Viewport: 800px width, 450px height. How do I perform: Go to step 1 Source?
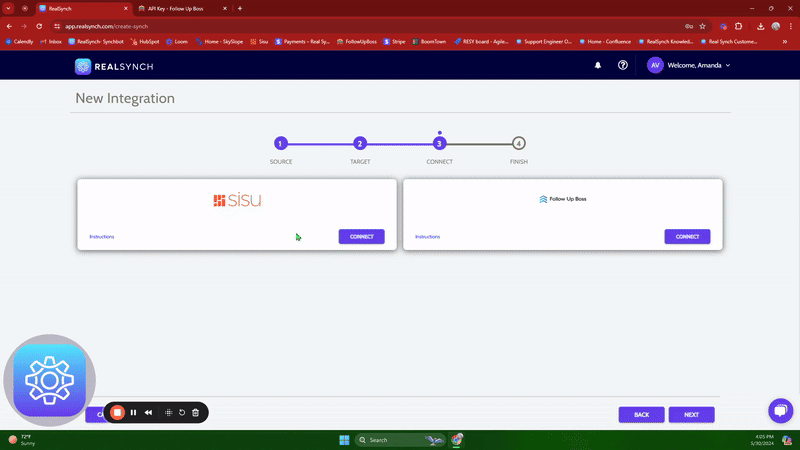point(281,144)
